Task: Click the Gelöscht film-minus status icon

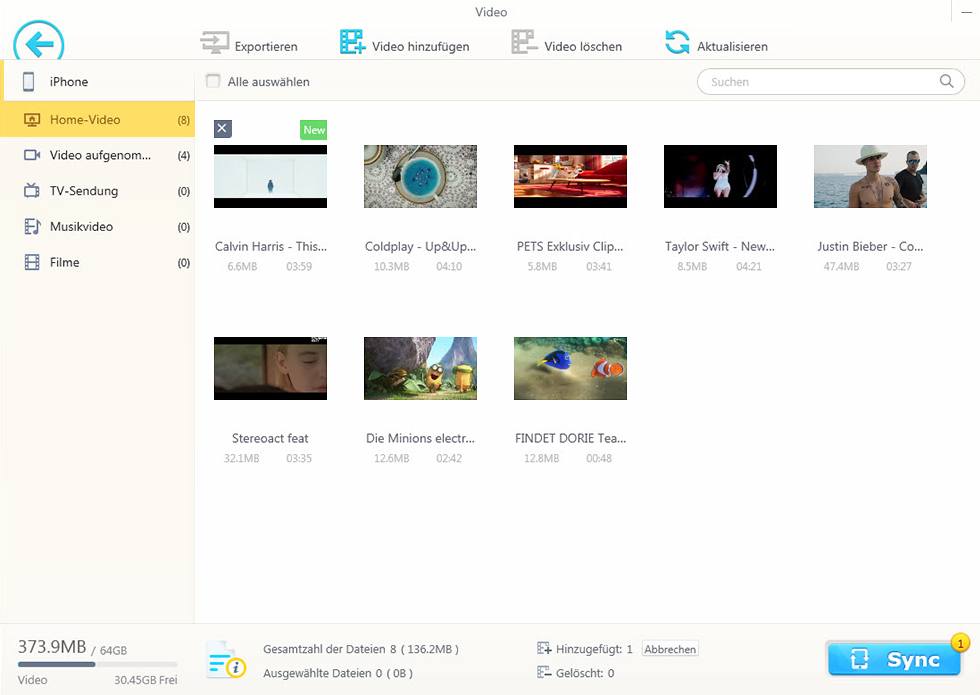Action: pyautogui.click(x=544, y=672)
